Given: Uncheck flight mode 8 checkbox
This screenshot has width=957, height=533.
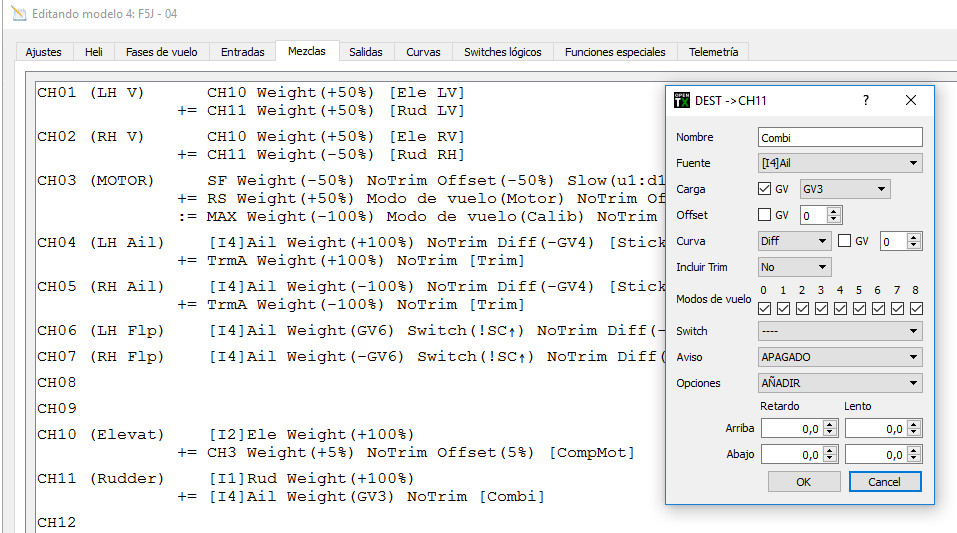Looking at the screenshot, I should tap(916, 308).
